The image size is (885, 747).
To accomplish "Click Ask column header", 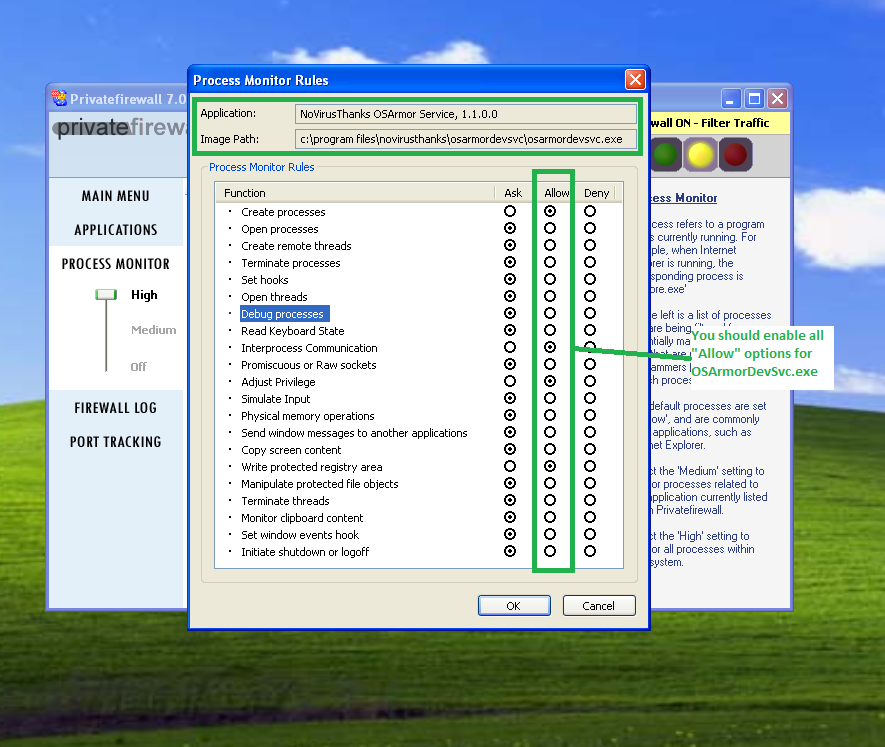I will 513,193.
